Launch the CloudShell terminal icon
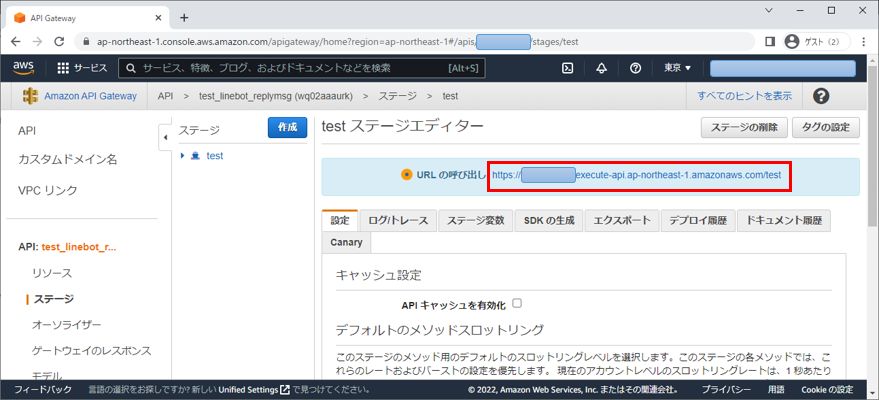 (567, 68)
